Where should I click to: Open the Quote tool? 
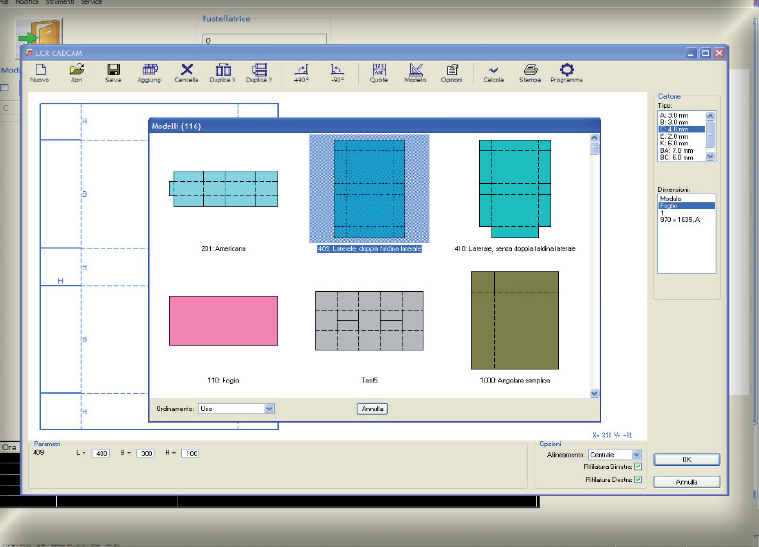point(378,71)
